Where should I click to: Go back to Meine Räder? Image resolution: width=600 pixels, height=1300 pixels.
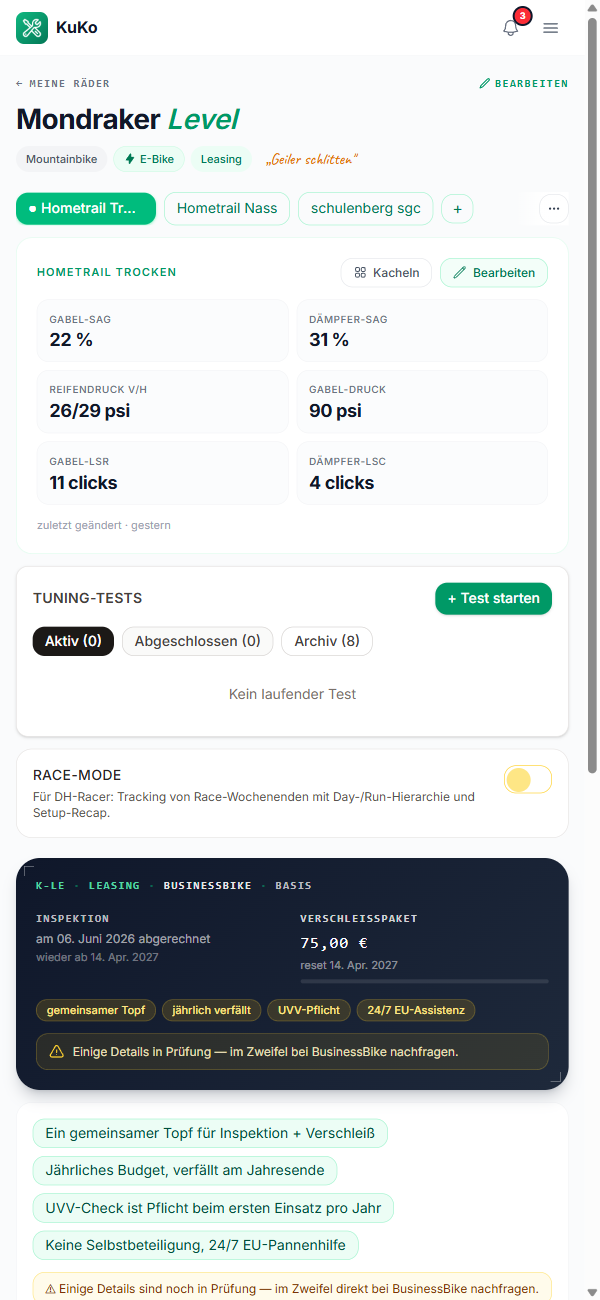click(x=63, y=84)
